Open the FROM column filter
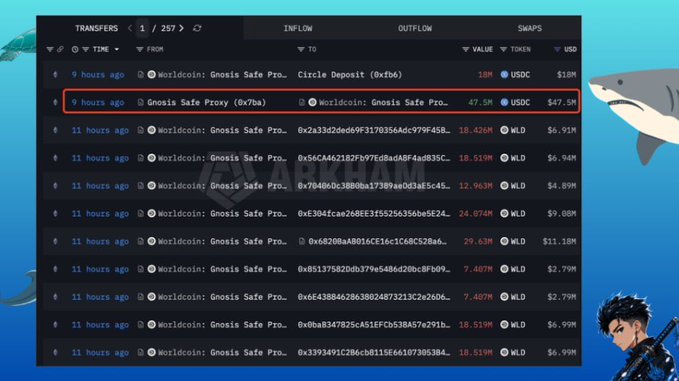This screenshot has height=381, width=679. coord(139,49)
